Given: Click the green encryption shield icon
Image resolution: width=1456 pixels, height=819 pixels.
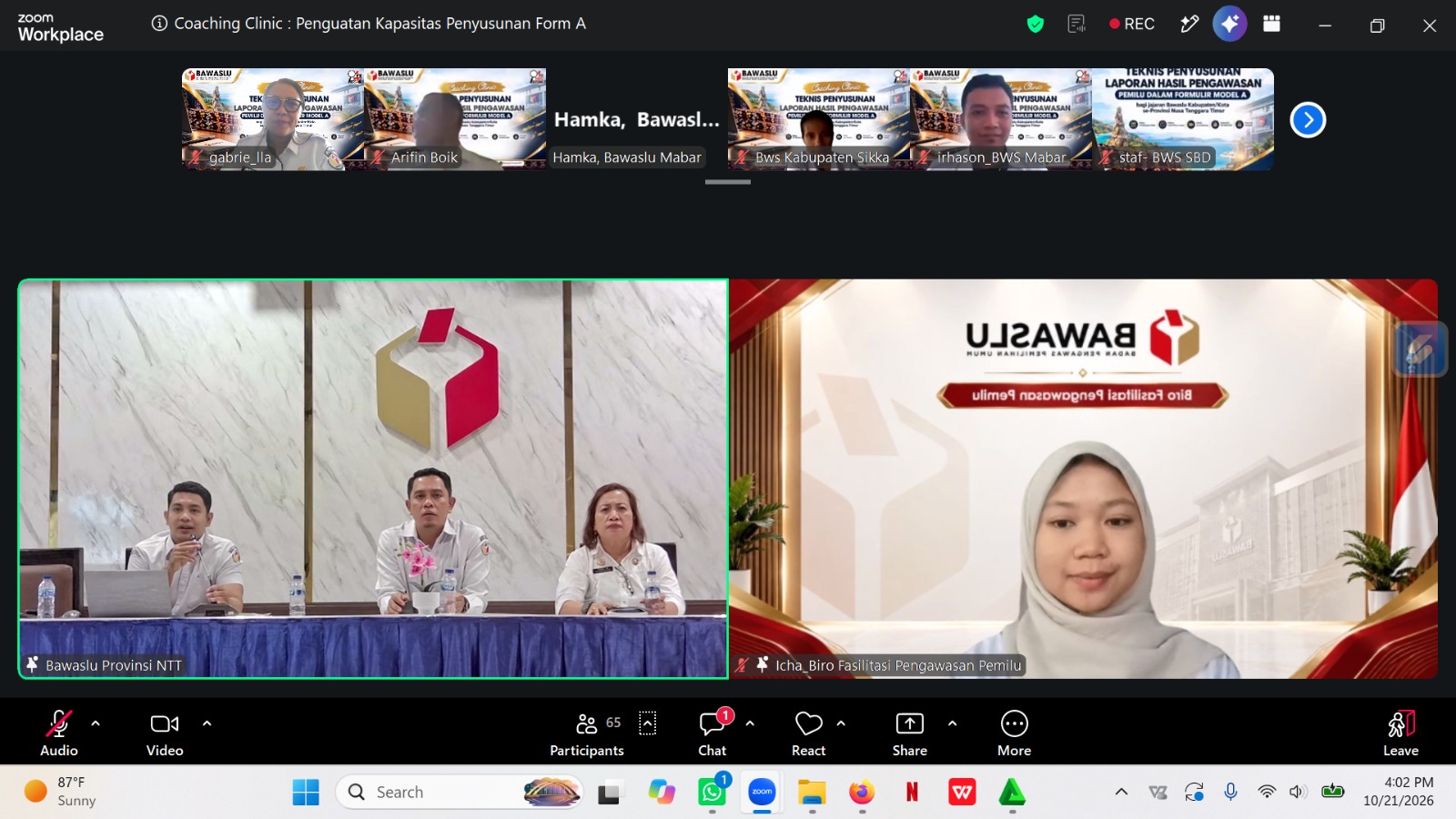Looking at the screenshot, I should (x=1036, y=25).
